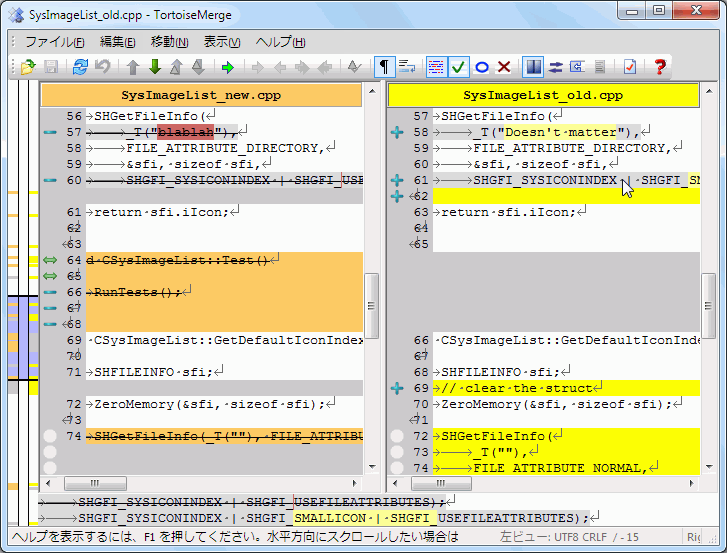Click the SysImageList_new.cpp pane header
This screenshot has height=553, width=727.
tap(201, 95)
